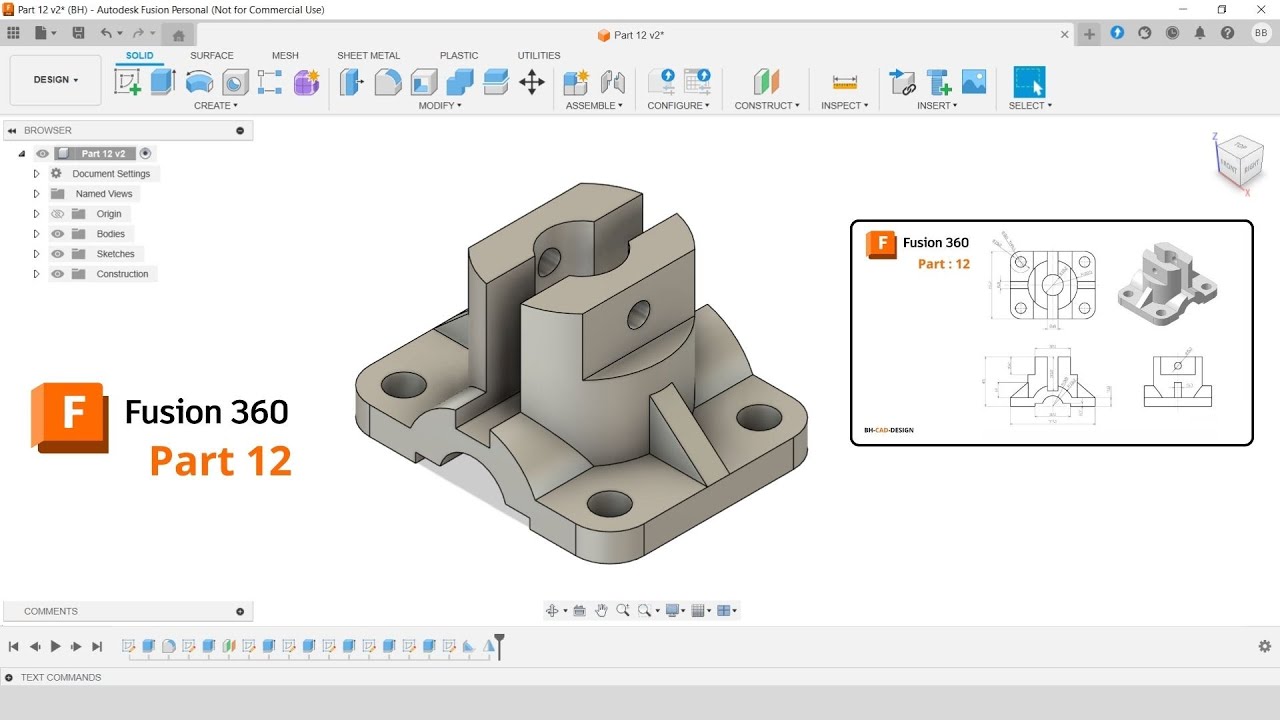
Task: Click the first Configure toolbar icon
Action: 661,82
